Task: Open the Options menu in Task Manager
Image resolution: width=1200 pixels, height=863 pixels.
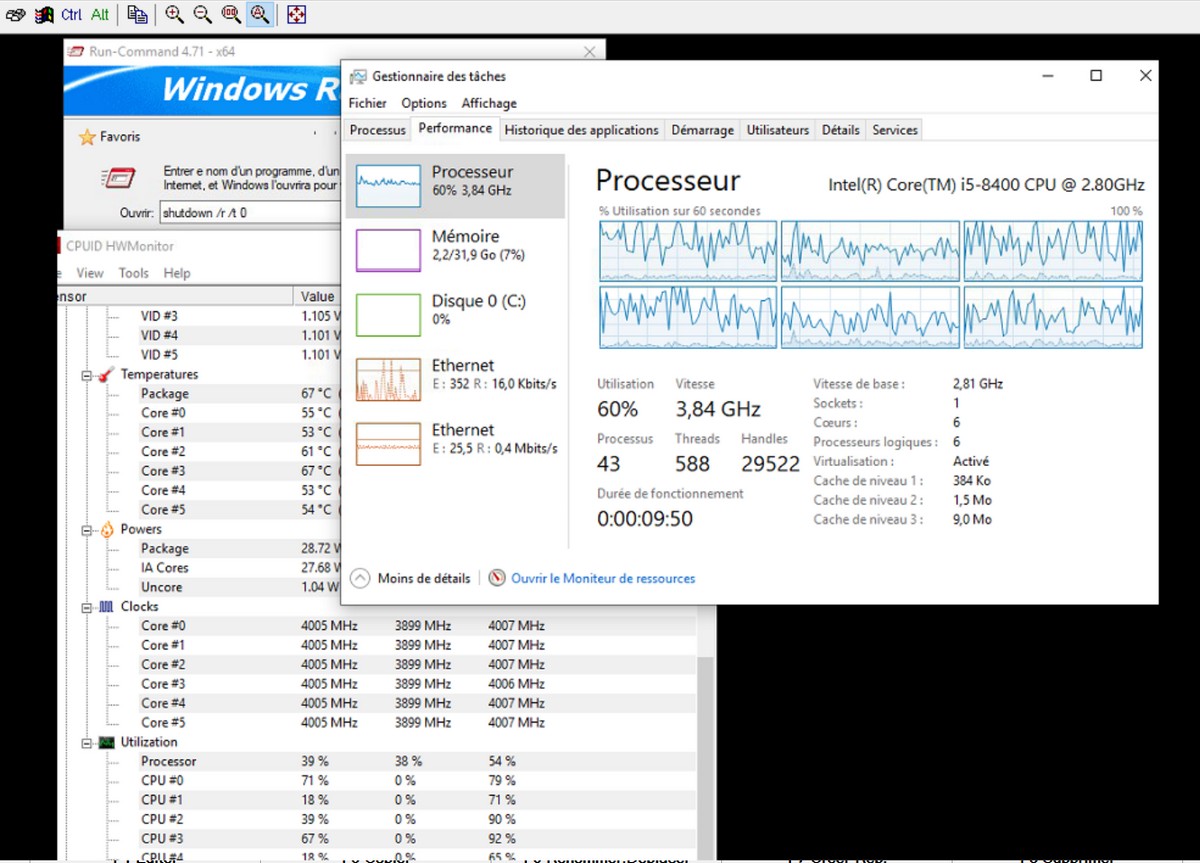Action: coord(424,103)
